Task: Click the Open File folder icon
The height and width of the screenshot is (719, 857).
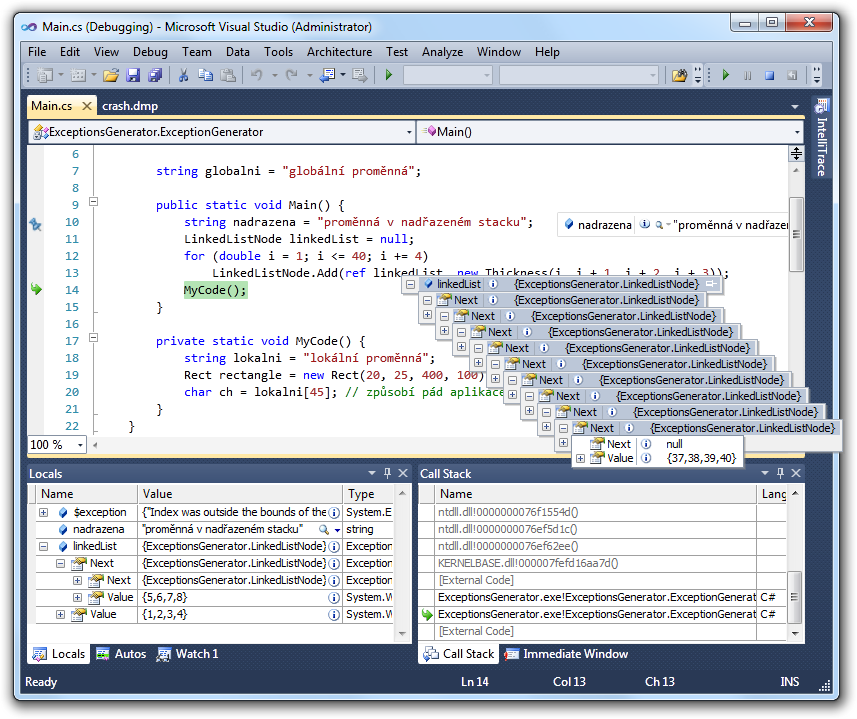Action: tap(110, 75)
